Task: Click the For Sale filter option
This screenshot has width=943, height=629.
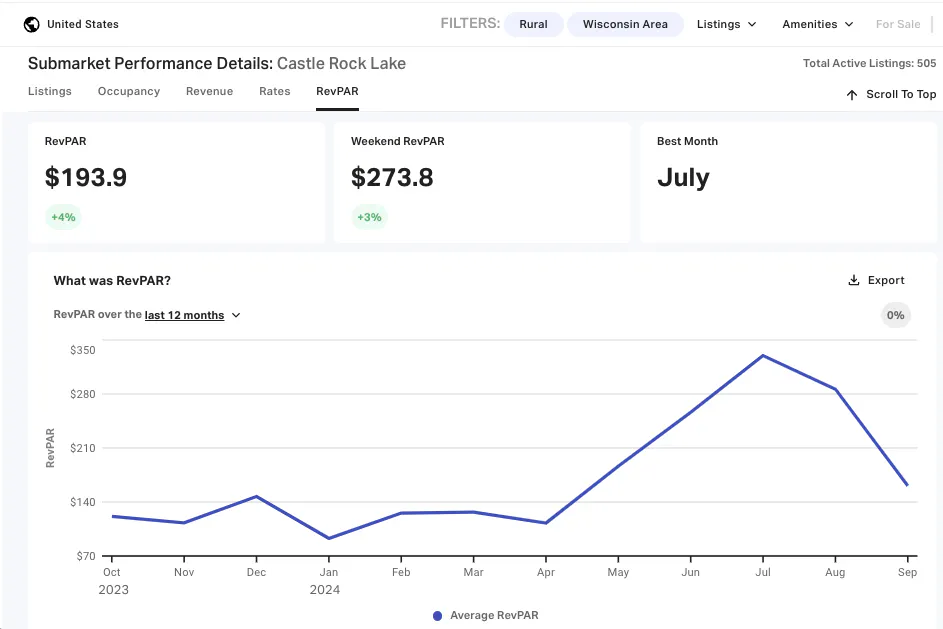Action: coord(898,25)
